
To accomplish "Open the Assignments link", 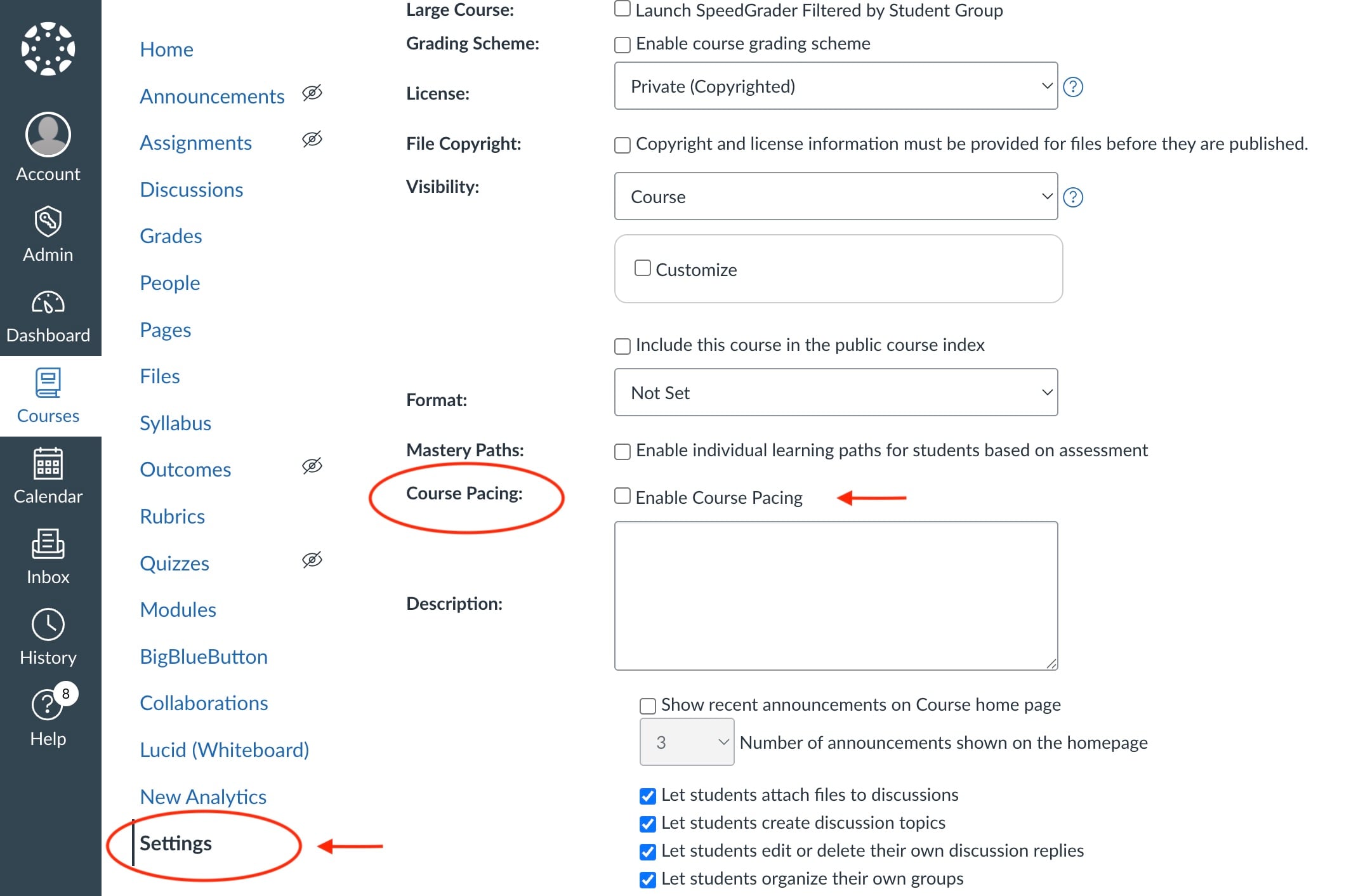I will [x=195, y=143].
